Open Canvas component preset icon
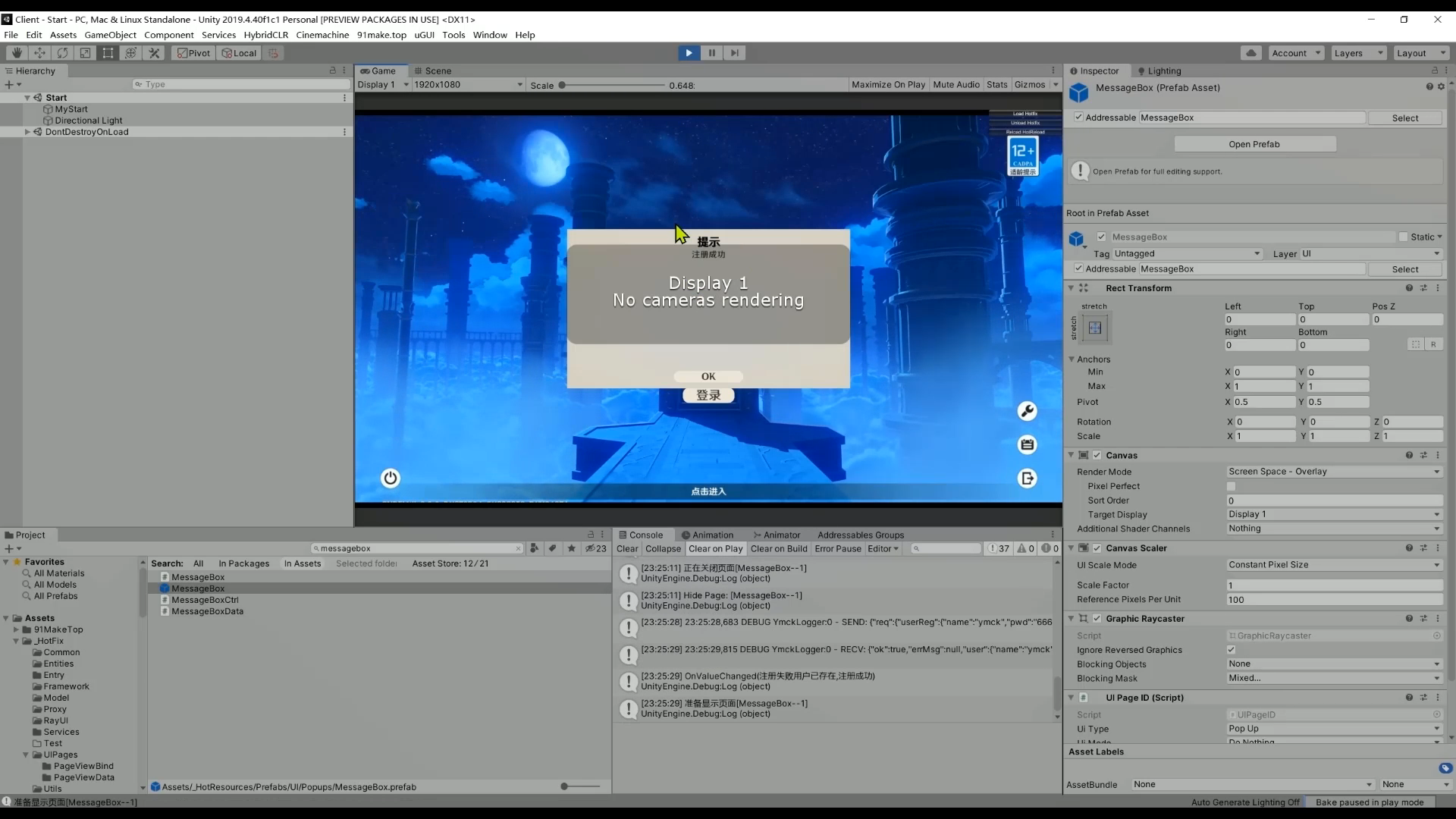Image resolution: width=1456 pixels, height=819 pixels. coord(1423,455)
